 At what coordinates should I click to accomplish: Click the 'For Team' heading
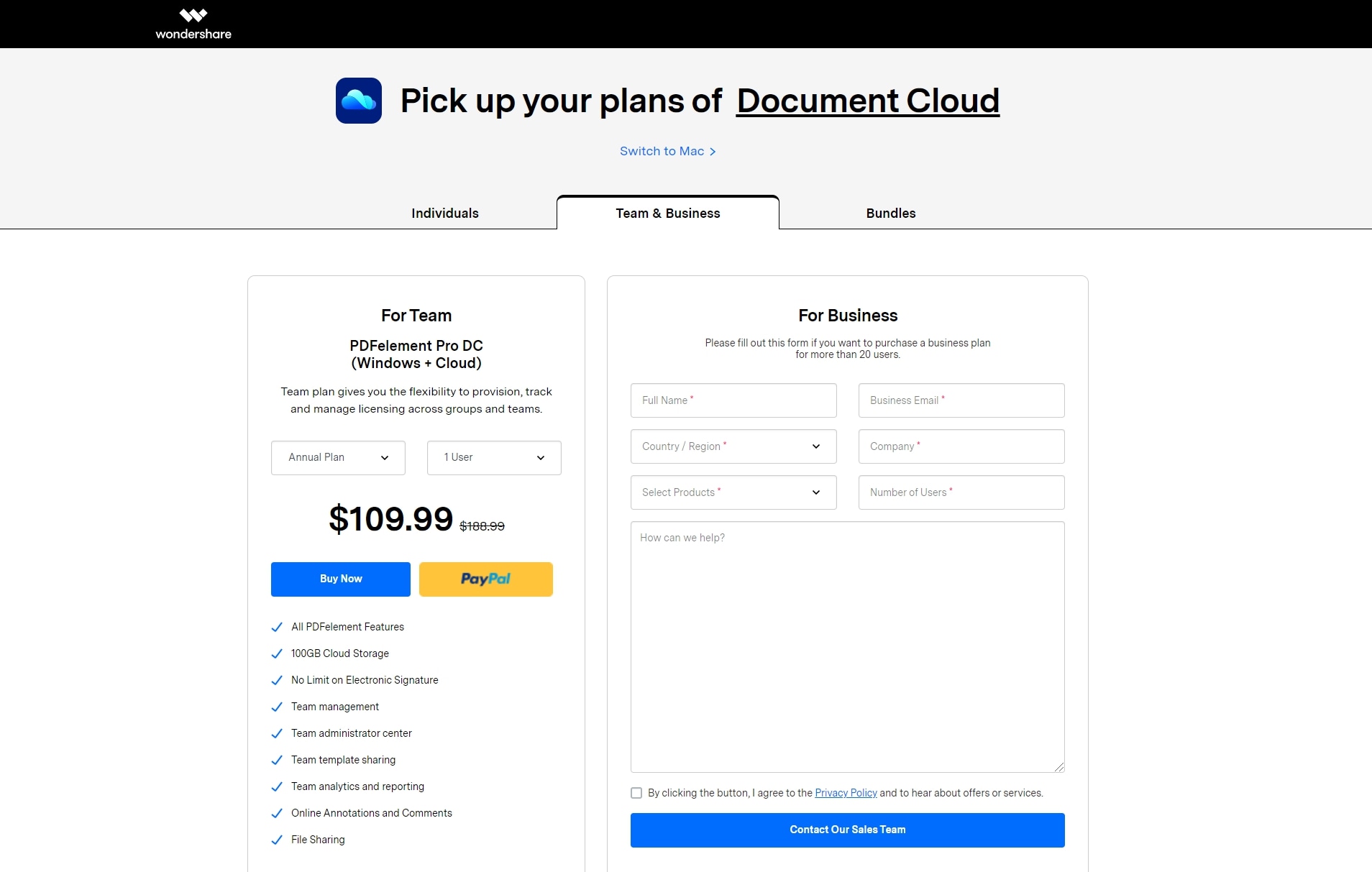[416, 316]
